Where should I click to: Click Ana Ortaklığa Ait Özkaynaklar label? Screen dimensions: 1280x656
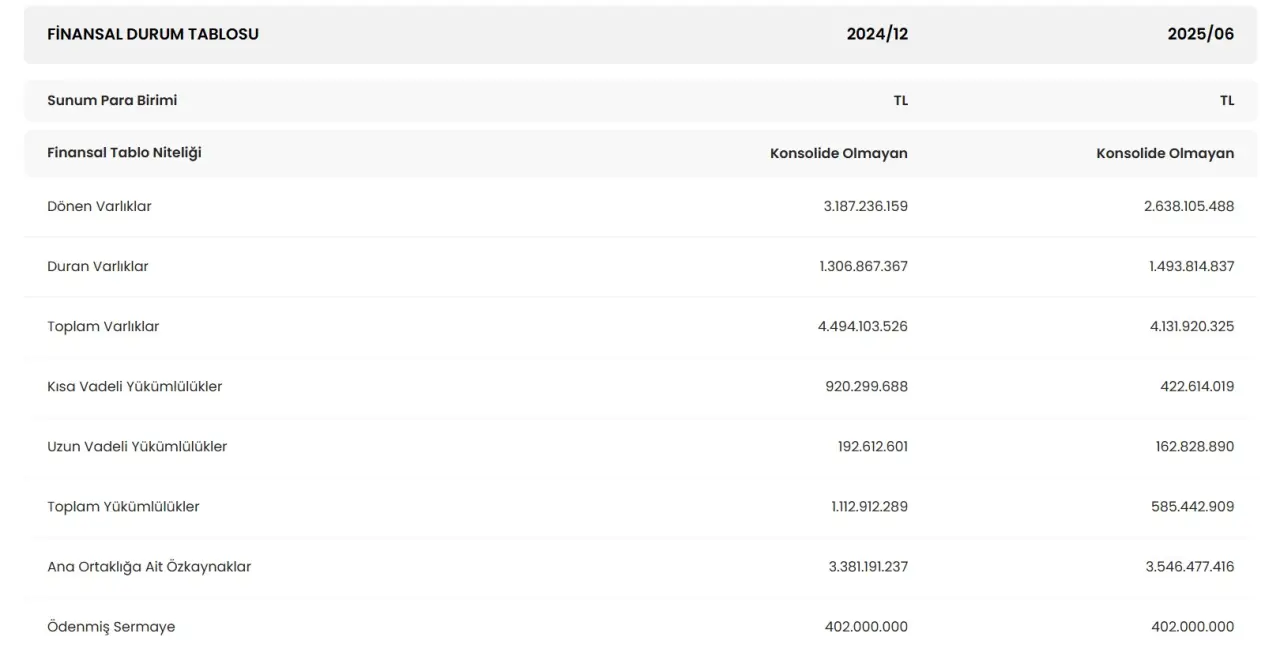(149, 566)
